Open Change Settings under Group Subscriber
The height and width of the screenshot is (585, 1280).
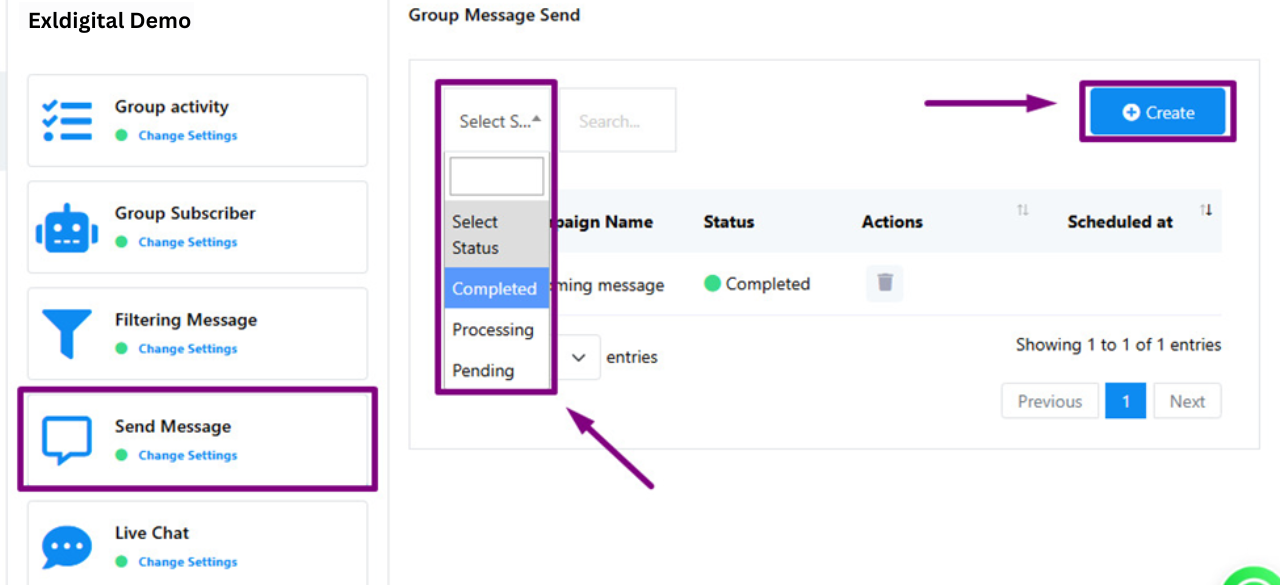[x=188, y=242]
